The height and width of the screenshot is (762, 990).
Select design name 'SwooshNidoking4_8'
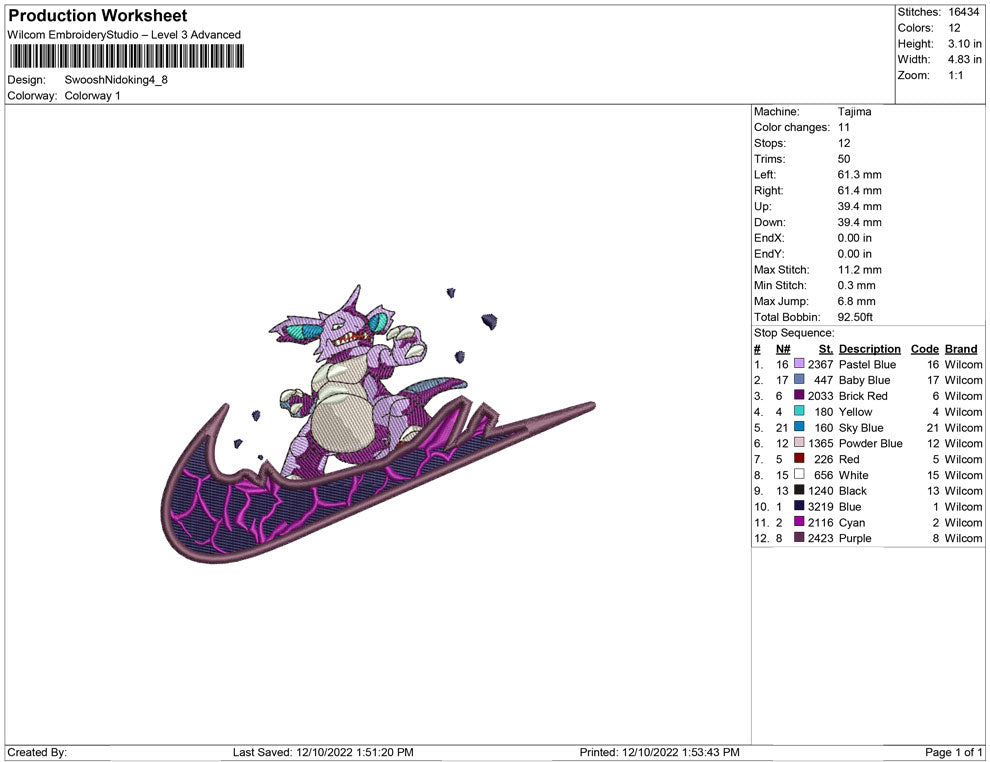(116, 80)
